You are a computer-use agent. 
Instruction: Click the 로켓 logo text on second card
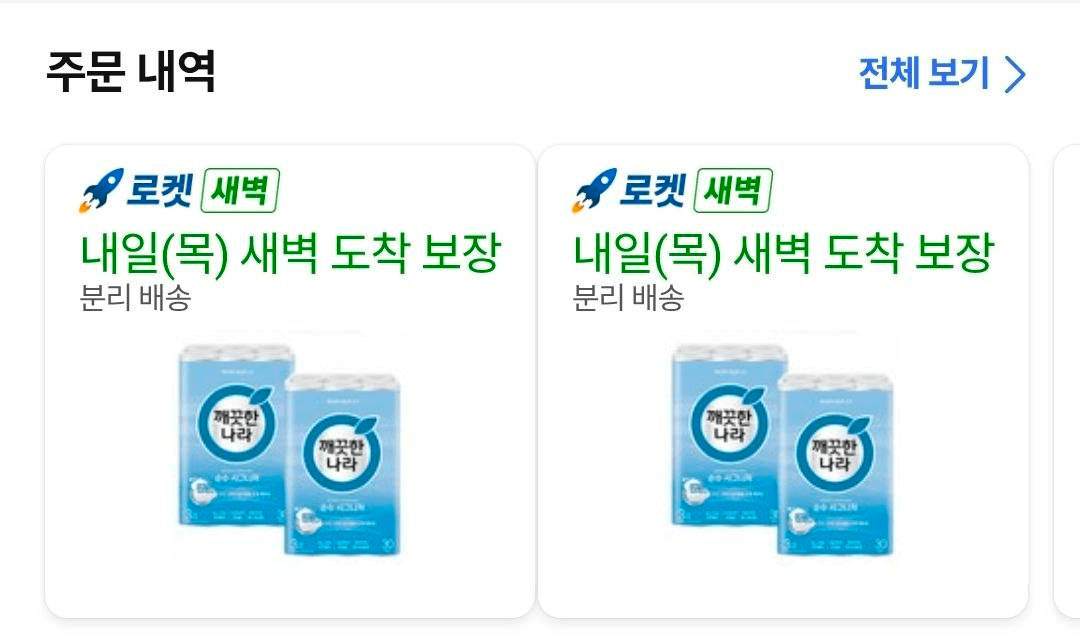(x=653, y=189)
